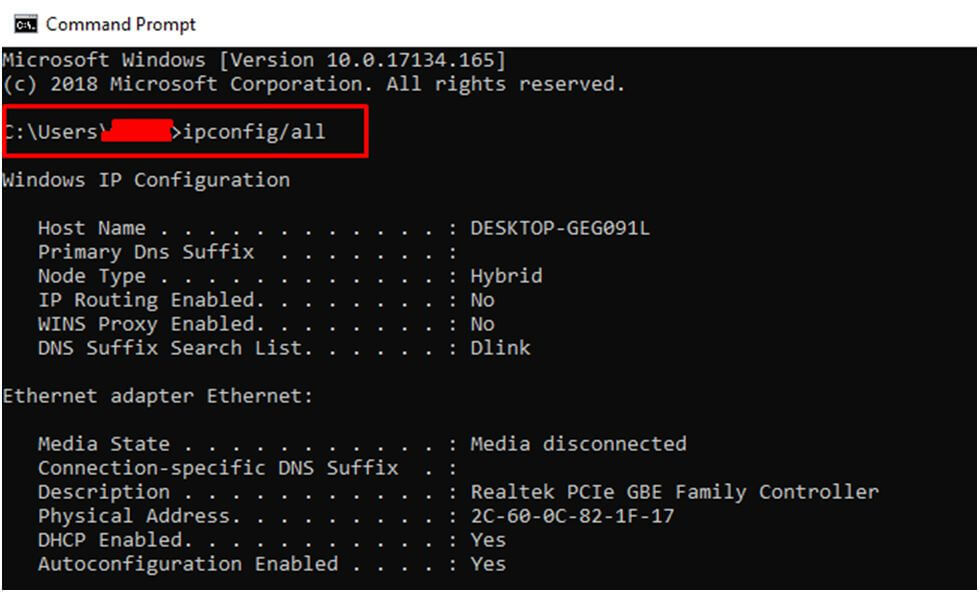Click the Ethernet adapter Ethernet heading
Image resolution: width=979 pixels, height=592 pixels.
pos(158,396)
